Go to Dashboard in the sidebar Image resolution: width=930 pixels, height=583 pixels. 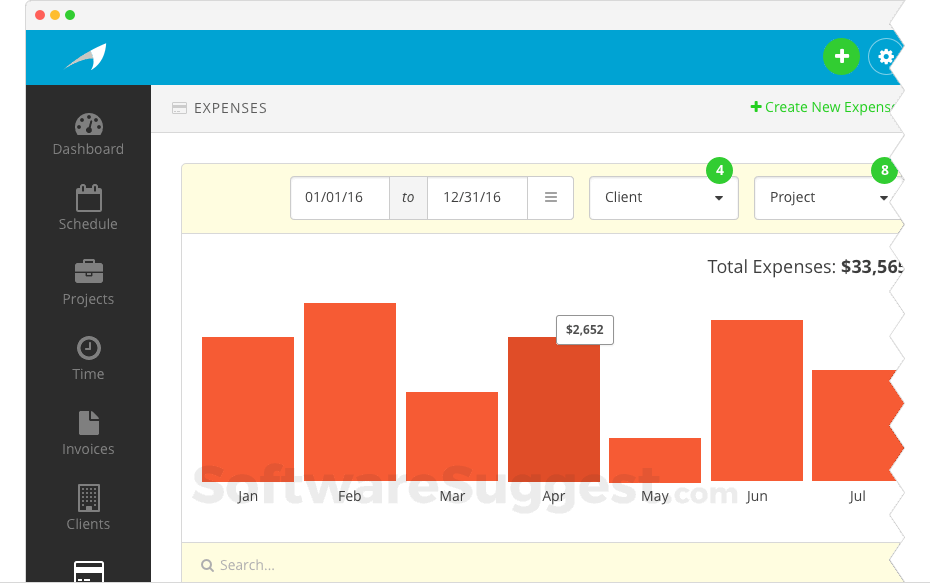coord(88,149)
